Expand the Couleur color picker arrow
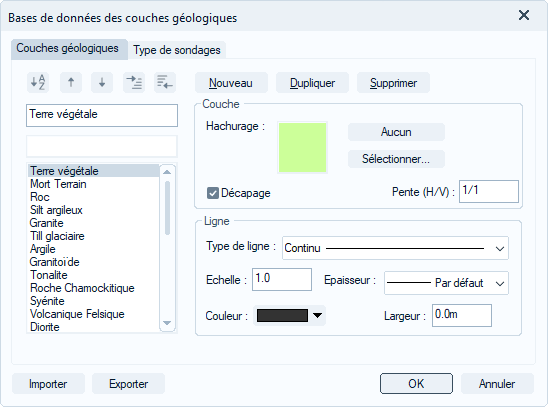This screenshot has width=548, height=407. [x=317, y=315]
